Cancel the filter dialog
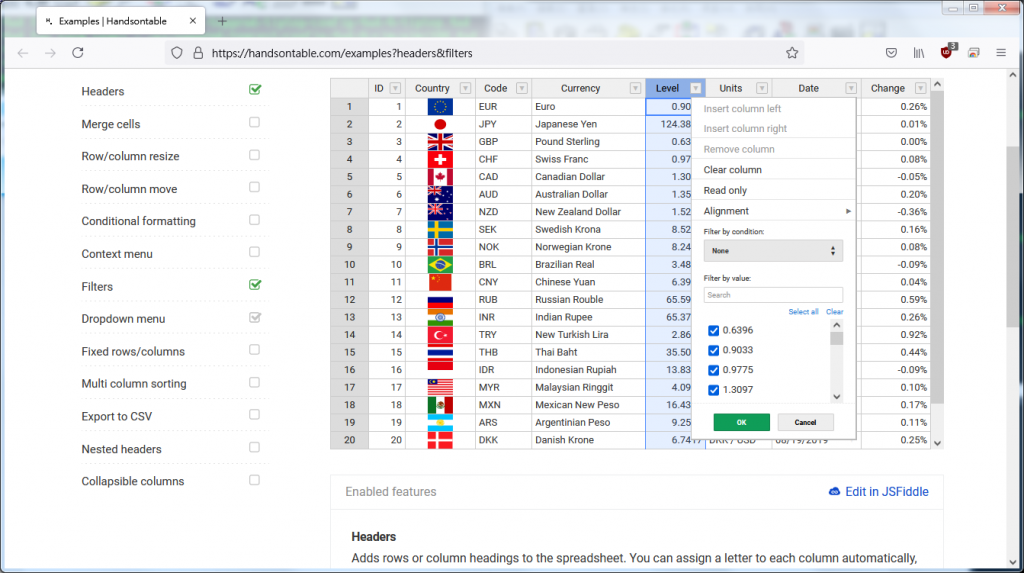This screenshot has width=1024, height=573. click(x=805, y=422)
